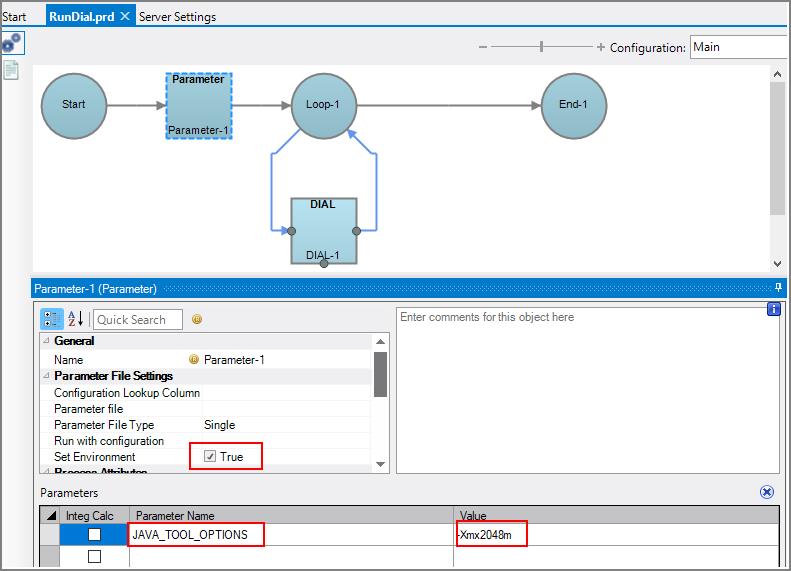Click the blue info icon in comments
Screen dimensions: 791x571
tap(773, 309)
